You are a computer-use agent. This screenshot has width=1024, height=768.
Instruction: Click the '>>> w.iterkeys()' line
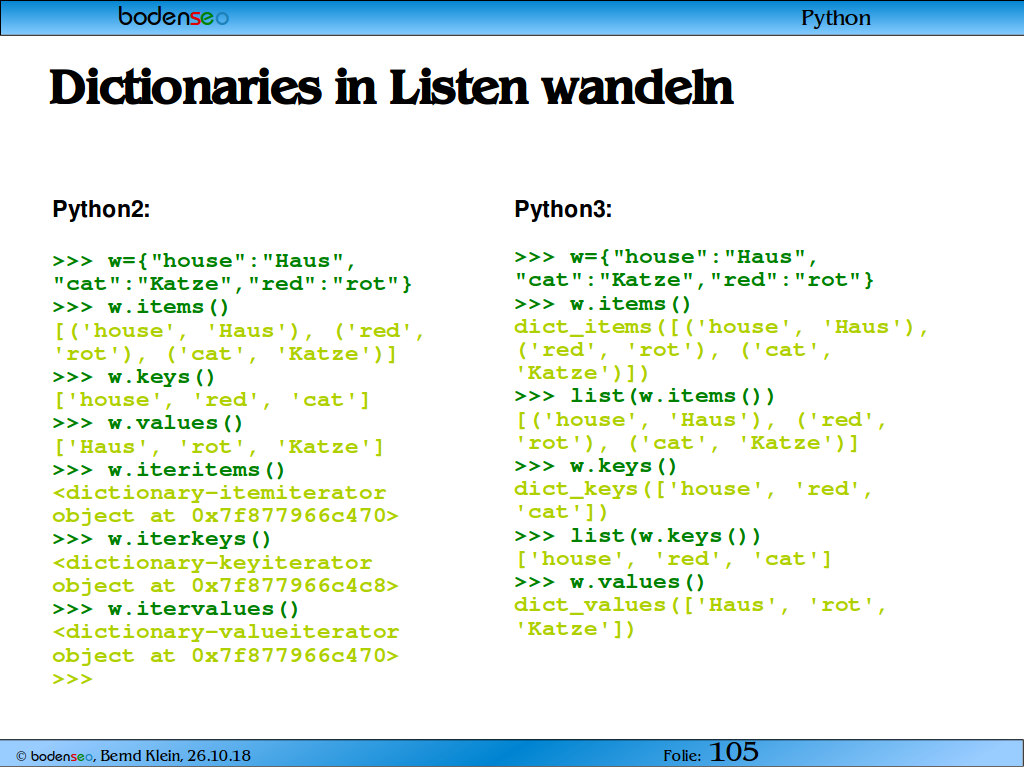click(x=161, y=539)
